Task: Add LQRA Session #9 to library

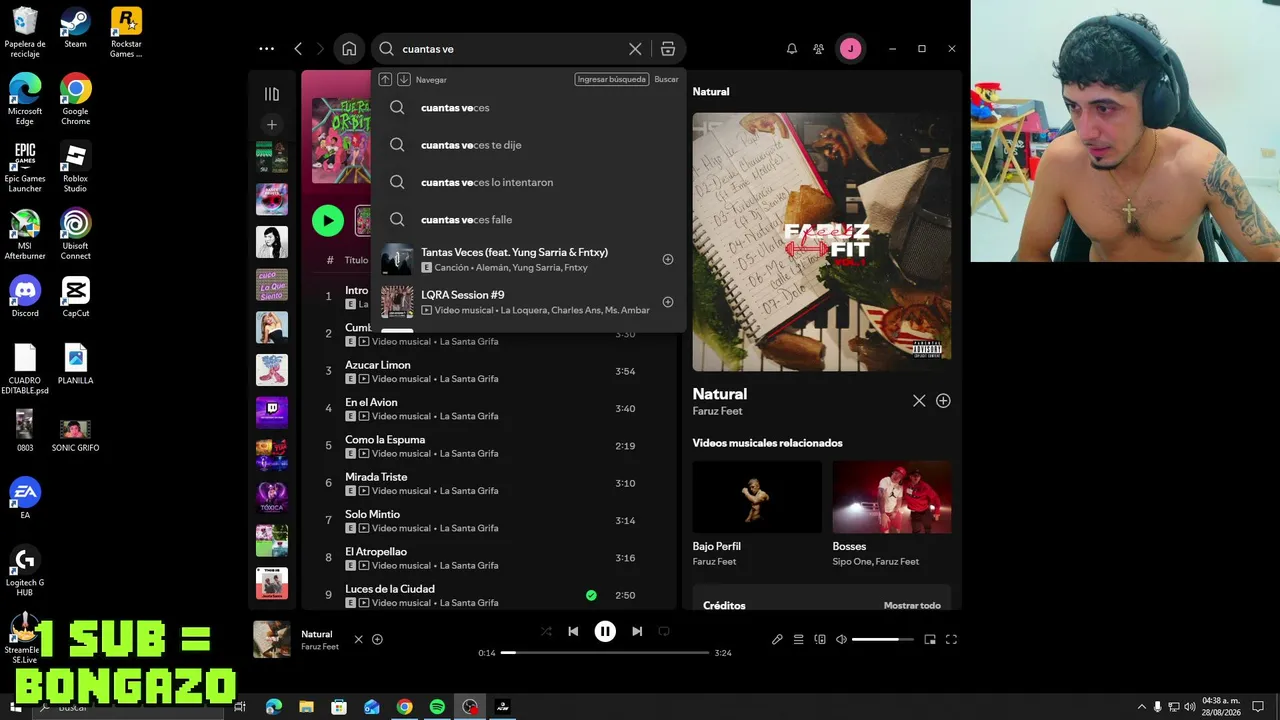Action: coord(668,302)
